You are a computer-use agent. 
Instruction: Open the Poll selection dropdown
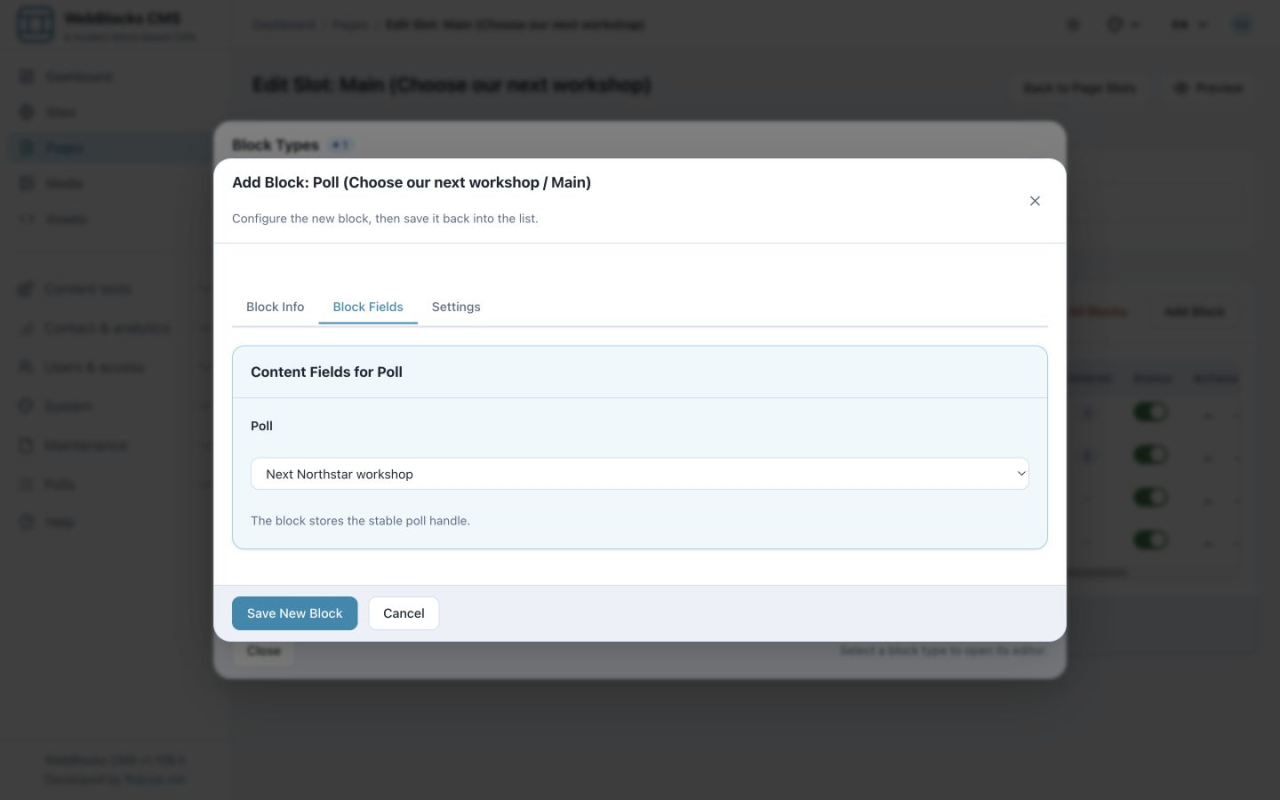pos(640,474)
